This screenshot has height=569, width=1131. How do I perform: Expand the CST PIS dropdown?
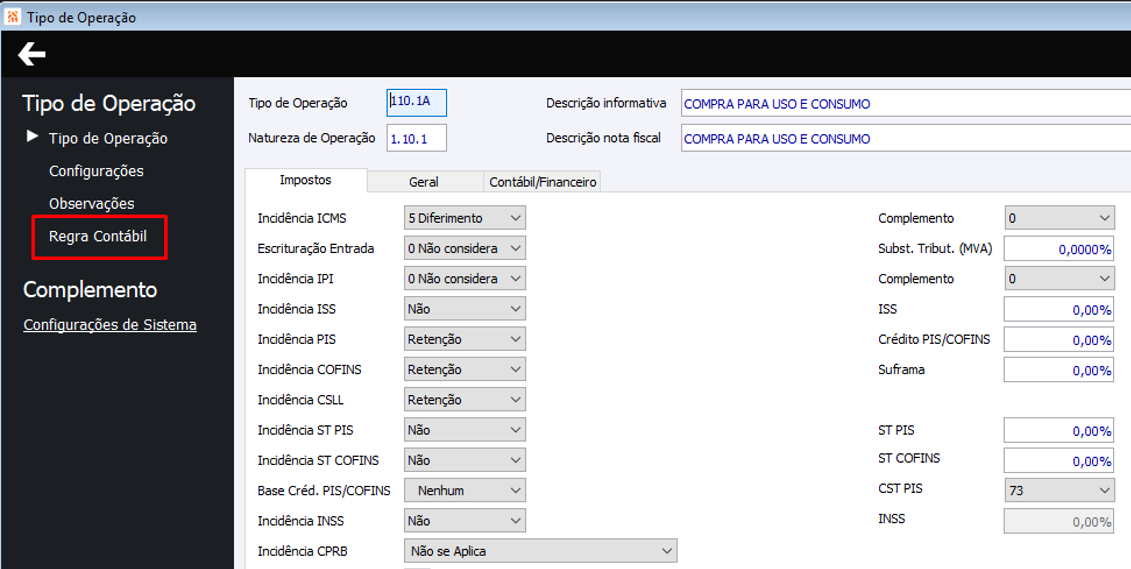pos(1059,490)
